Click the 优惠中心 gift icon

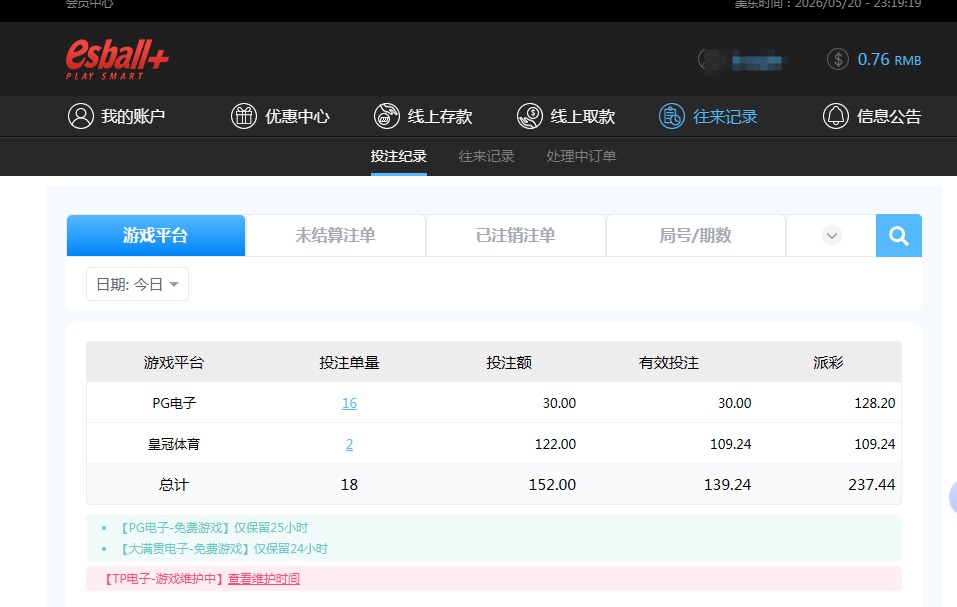244,116
